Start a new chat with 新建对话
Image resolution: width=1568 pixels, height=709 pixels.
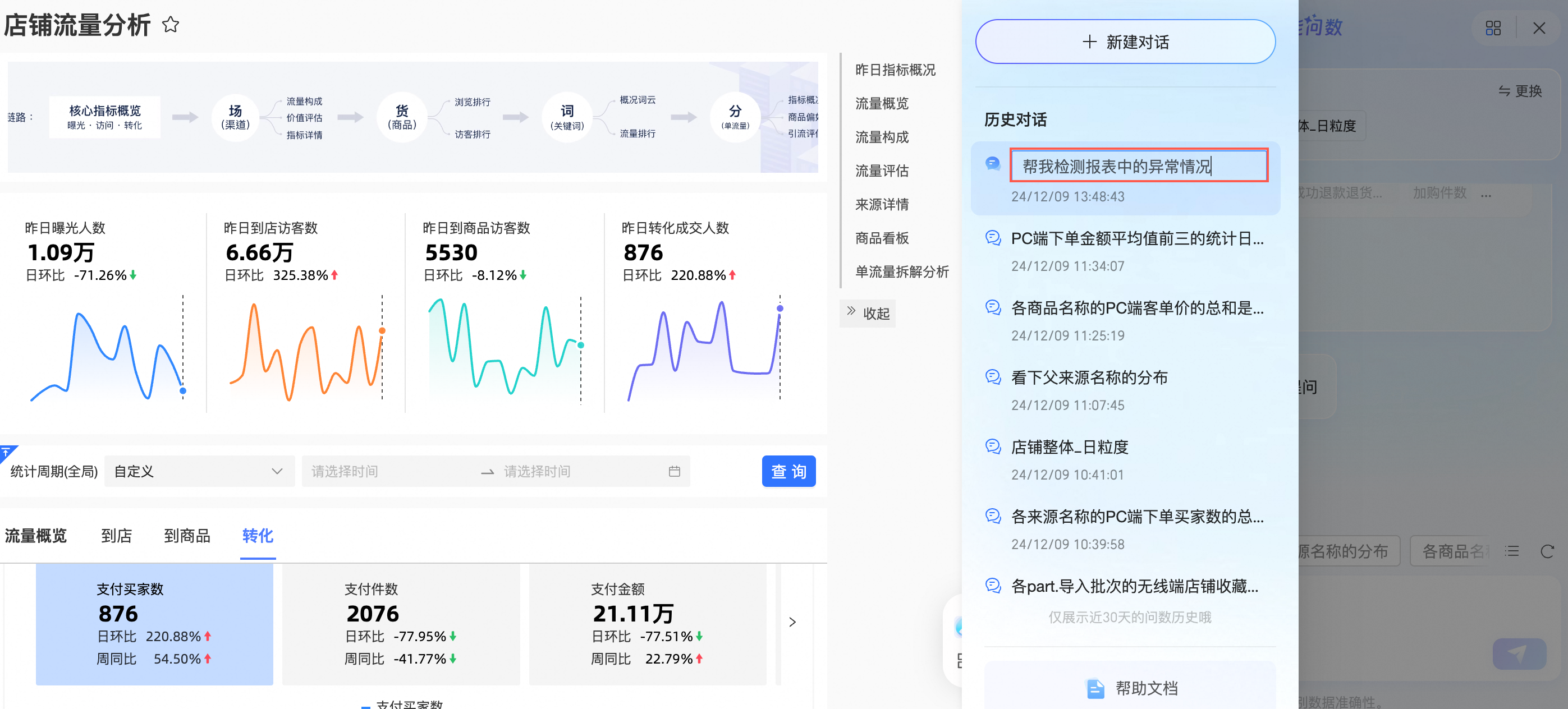(x=1125, y=42)
